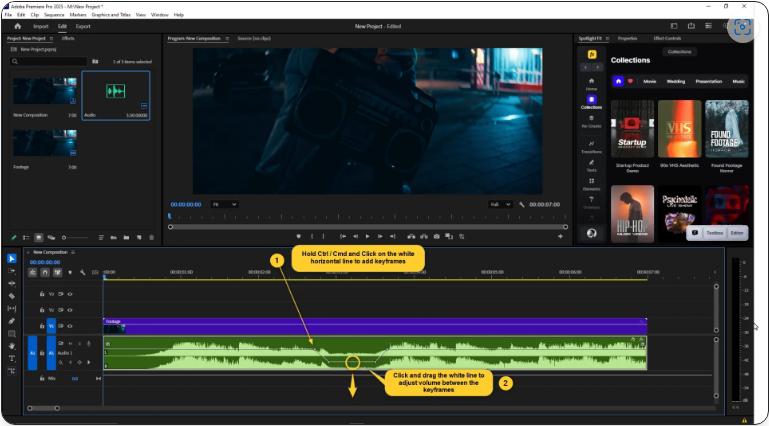The height and width of the screenshot is (426, 769).
Task: Switch to the Effect Controls tab
Action: [667, 38]
